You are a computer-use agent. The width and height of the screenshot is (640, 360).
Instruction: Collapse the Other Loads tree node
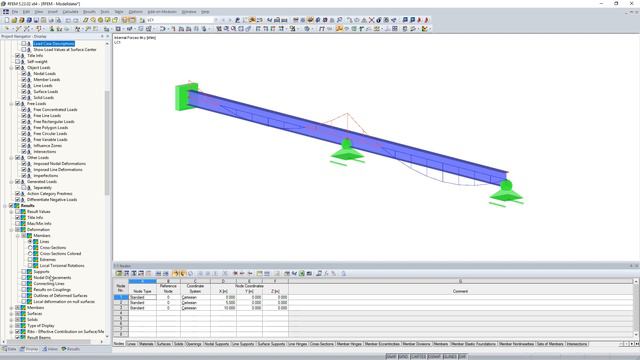[11, 158]
